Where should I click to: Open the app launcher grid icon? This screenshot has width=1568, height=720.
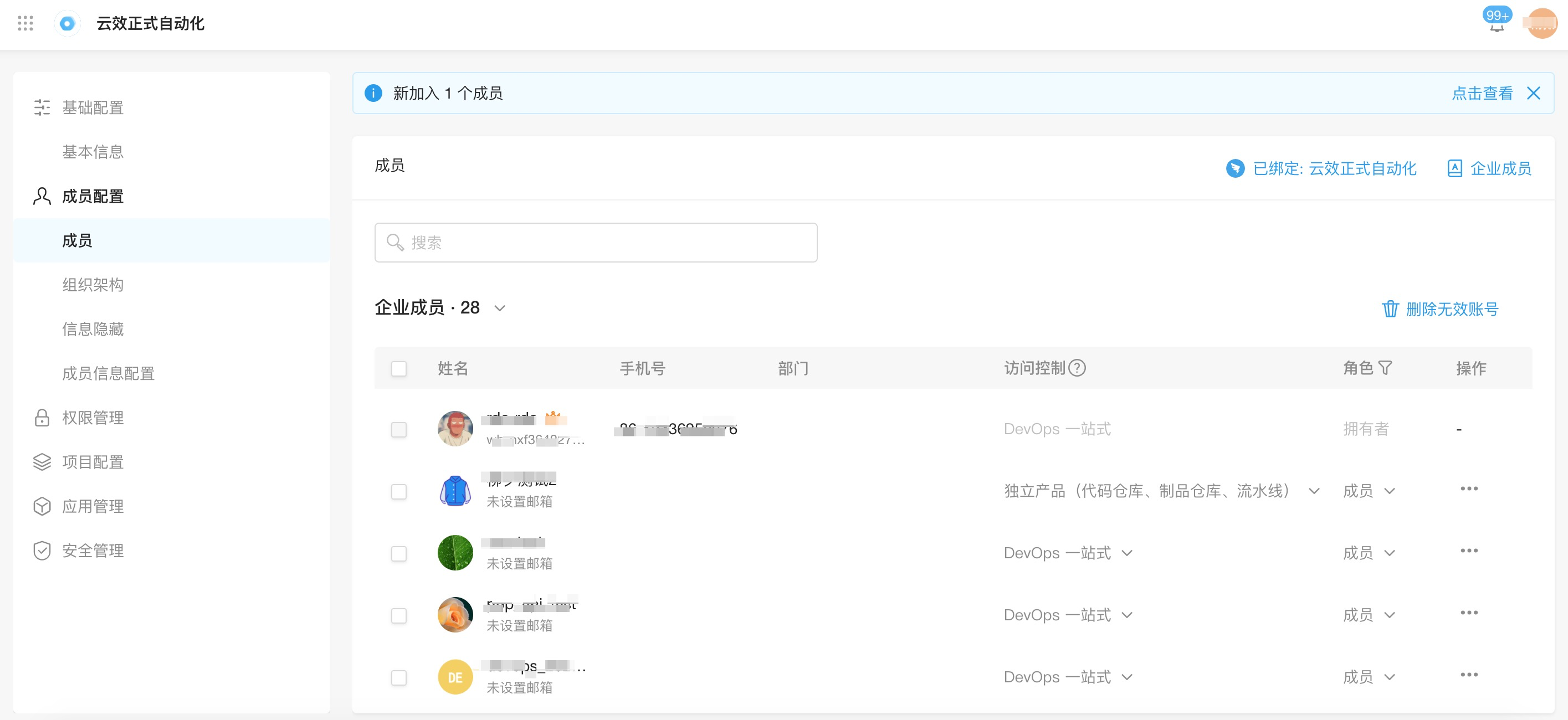pos(25,24)
